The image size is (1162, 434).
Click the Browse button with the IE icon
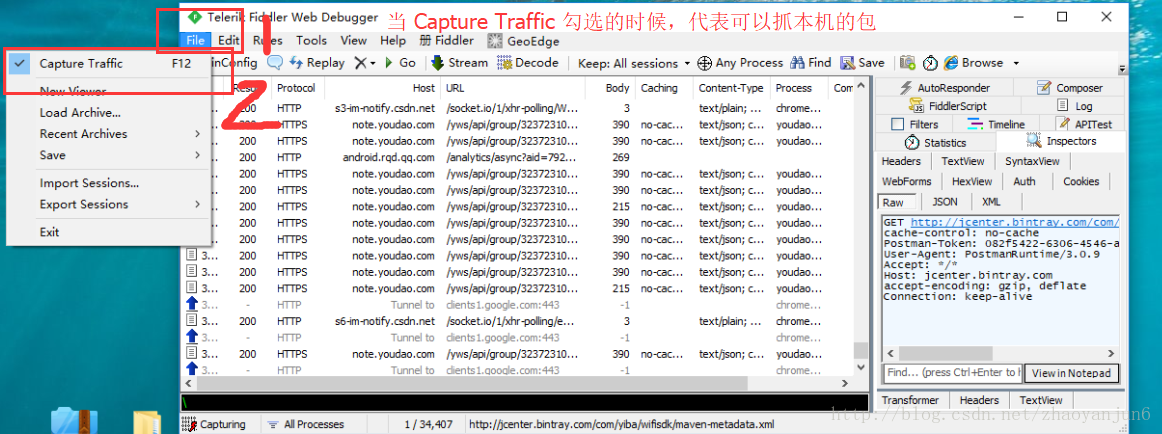point(973,63)
